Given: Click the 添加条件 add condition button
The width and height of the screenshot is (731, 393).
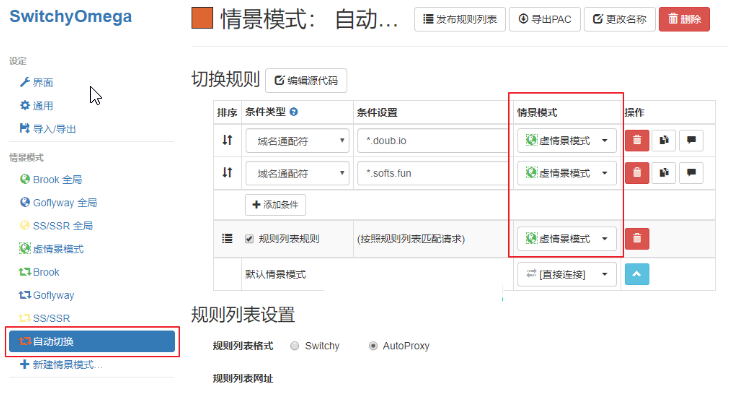Looking at the screenshot, I should point(276,205).
